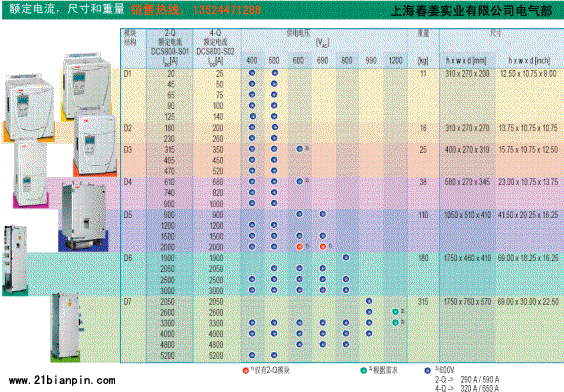Click the red dot in the 690 column of row 2000
The width and height of the screenshot is (564, 392).
[323, 246]
